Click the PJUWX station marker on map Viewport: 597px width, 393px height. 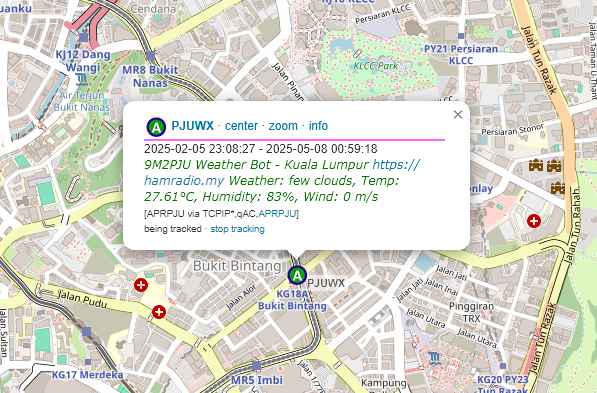(x=297, y=275)
